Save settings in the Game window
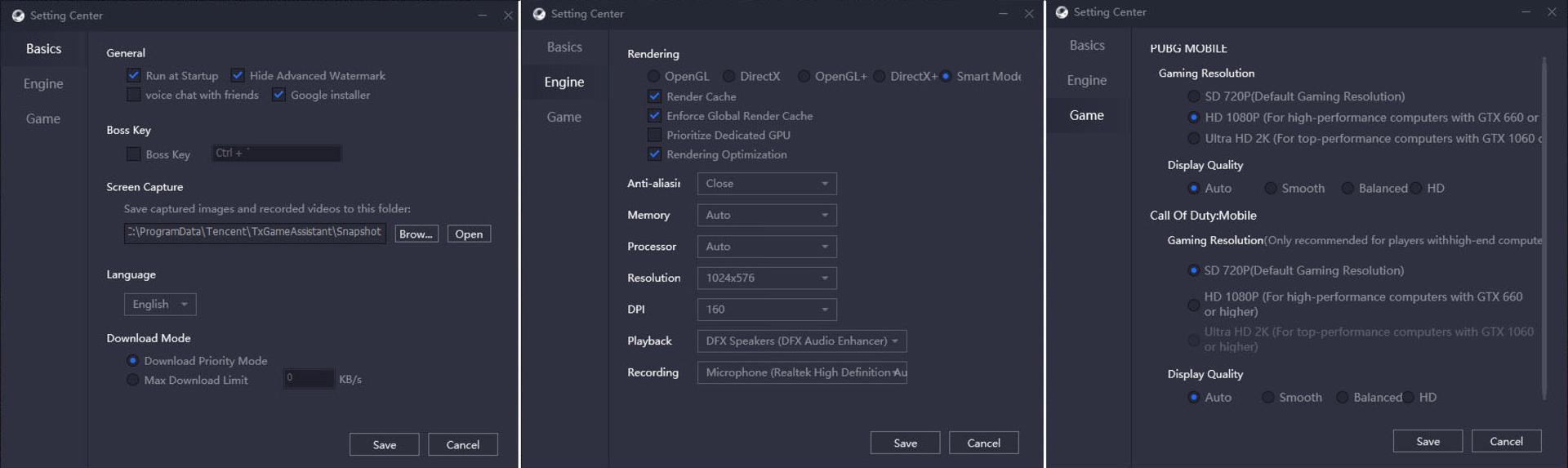Screen dimensions: 1568x468 tap(1428, 441)
